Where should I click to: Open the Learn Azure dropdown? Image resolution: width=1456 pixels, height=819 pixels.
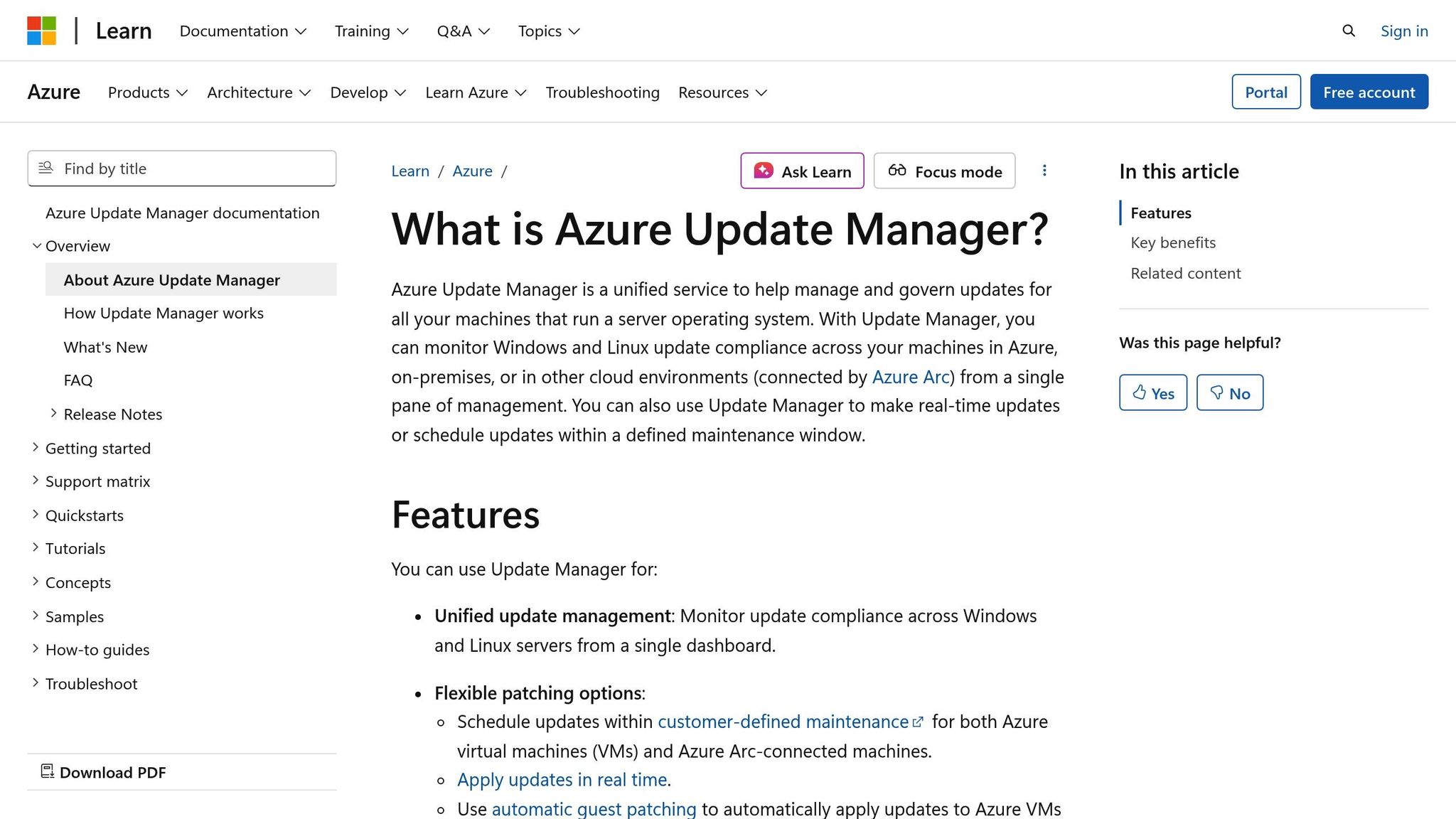(475, 92)
